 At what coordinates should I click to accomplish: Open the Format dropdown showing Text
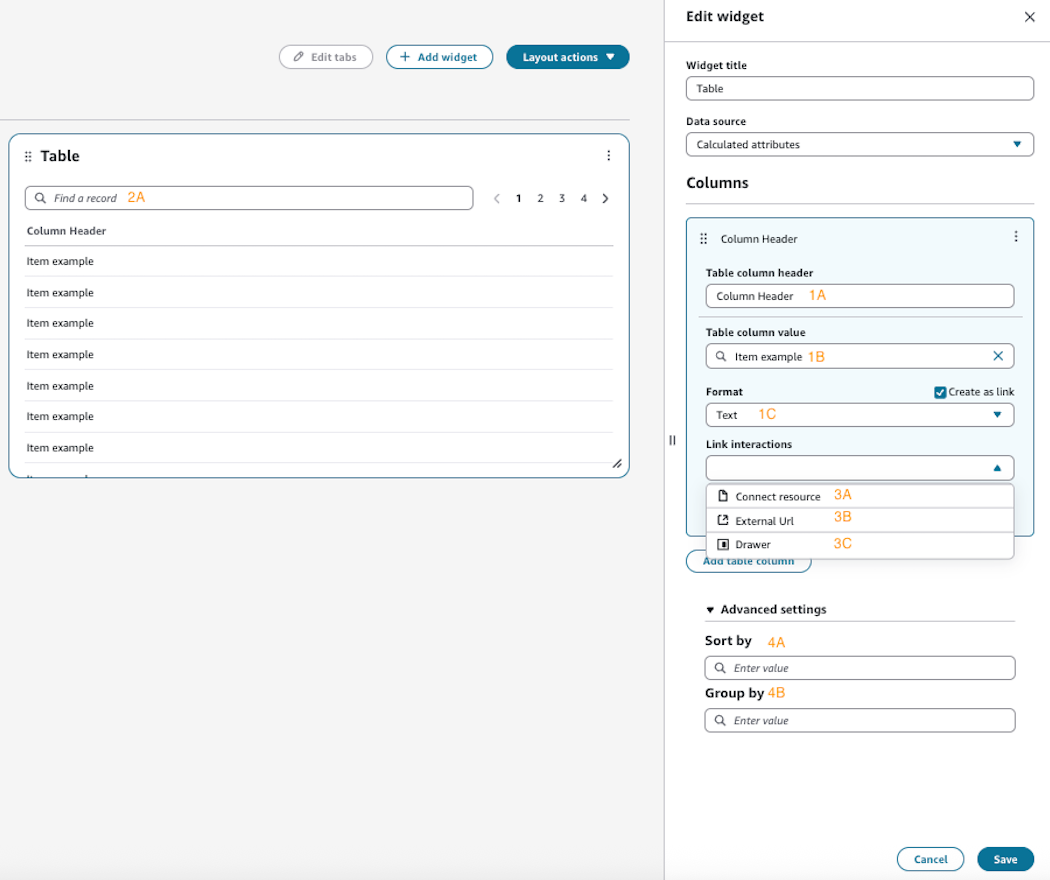859,414
